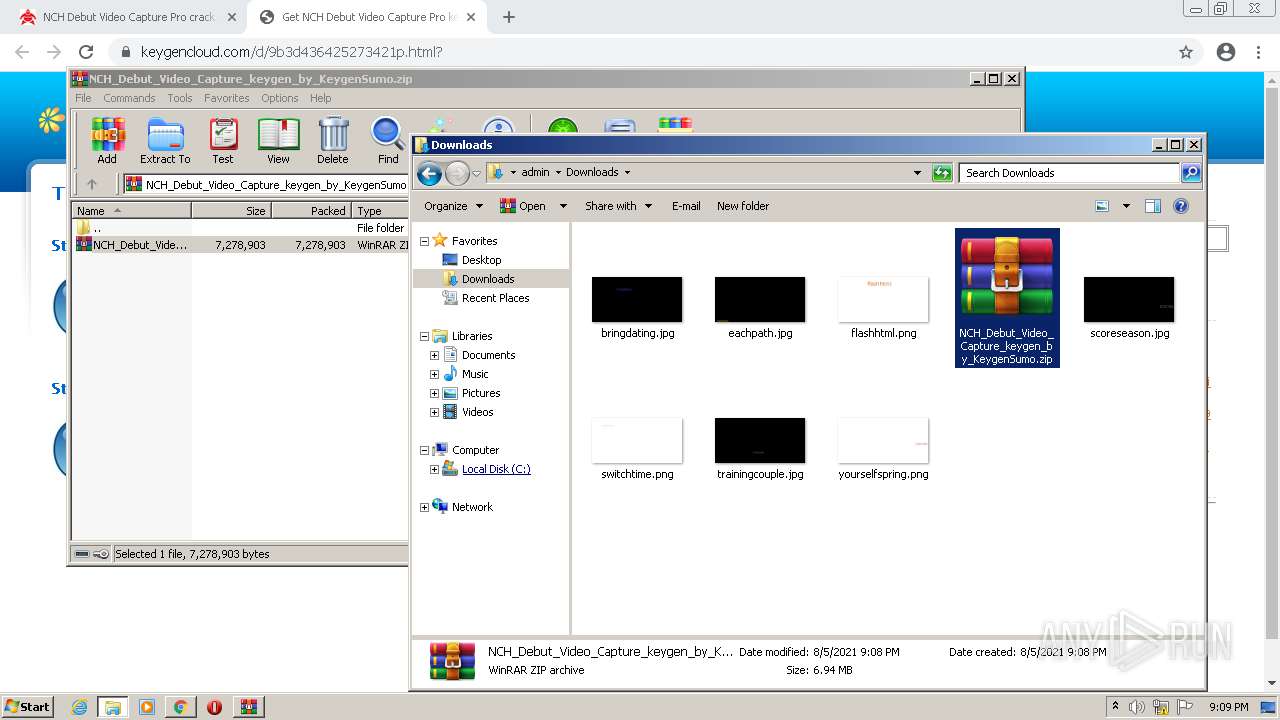Click Extract To in WinRAR toolbar

[x=165, y=140]
